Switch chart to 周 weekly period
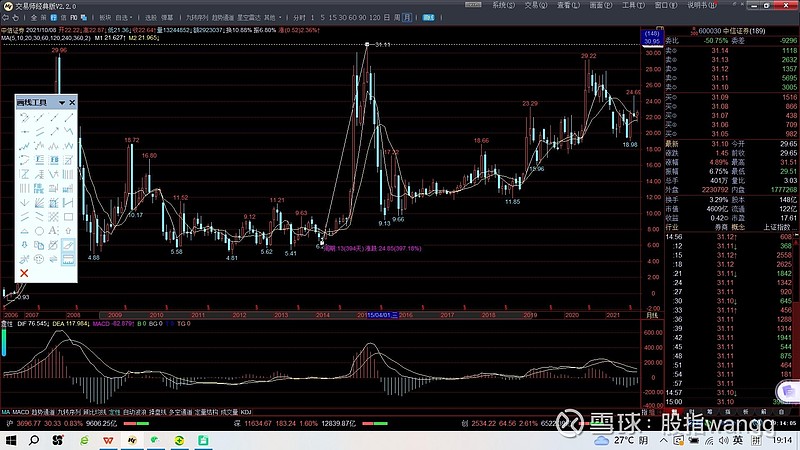The image size is (800, 450). point(397,17)
